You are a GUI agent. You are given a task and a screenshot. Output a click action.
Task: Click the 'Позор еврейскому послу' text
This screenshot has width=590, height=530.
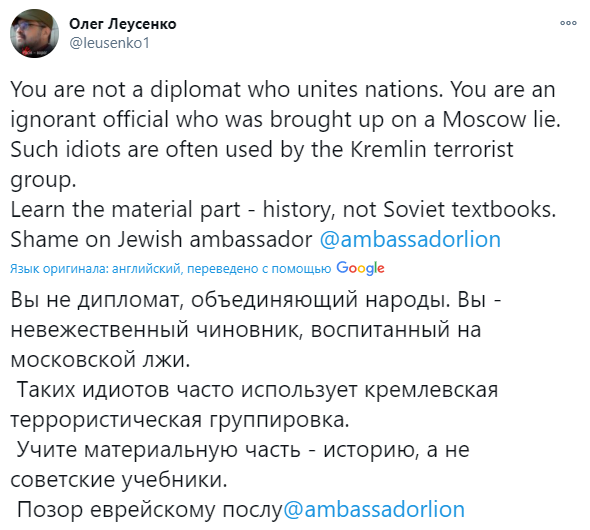click(x=149, y=510)
